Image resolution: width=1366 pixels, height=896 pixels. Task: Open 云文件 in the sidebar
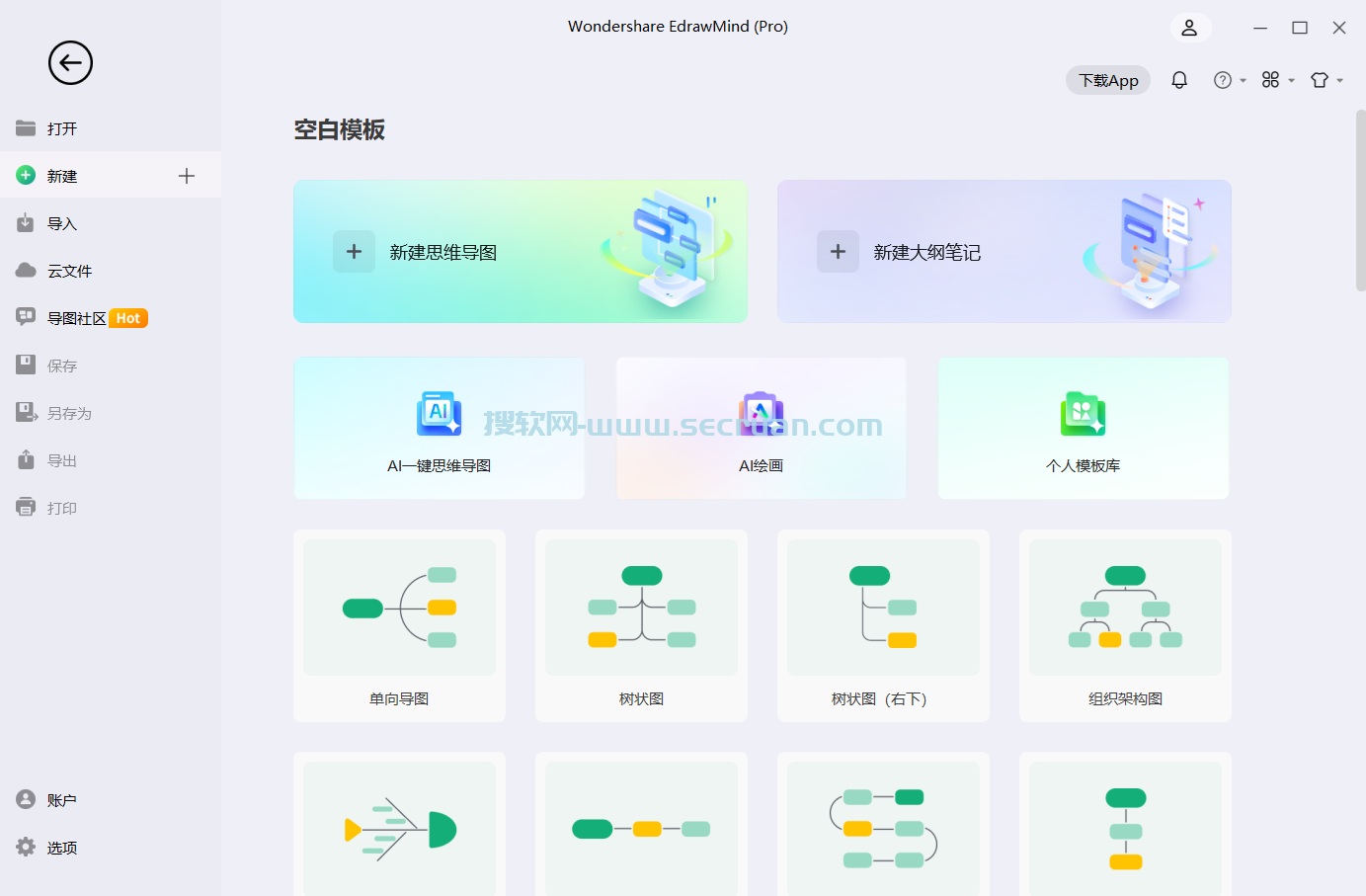111,271
